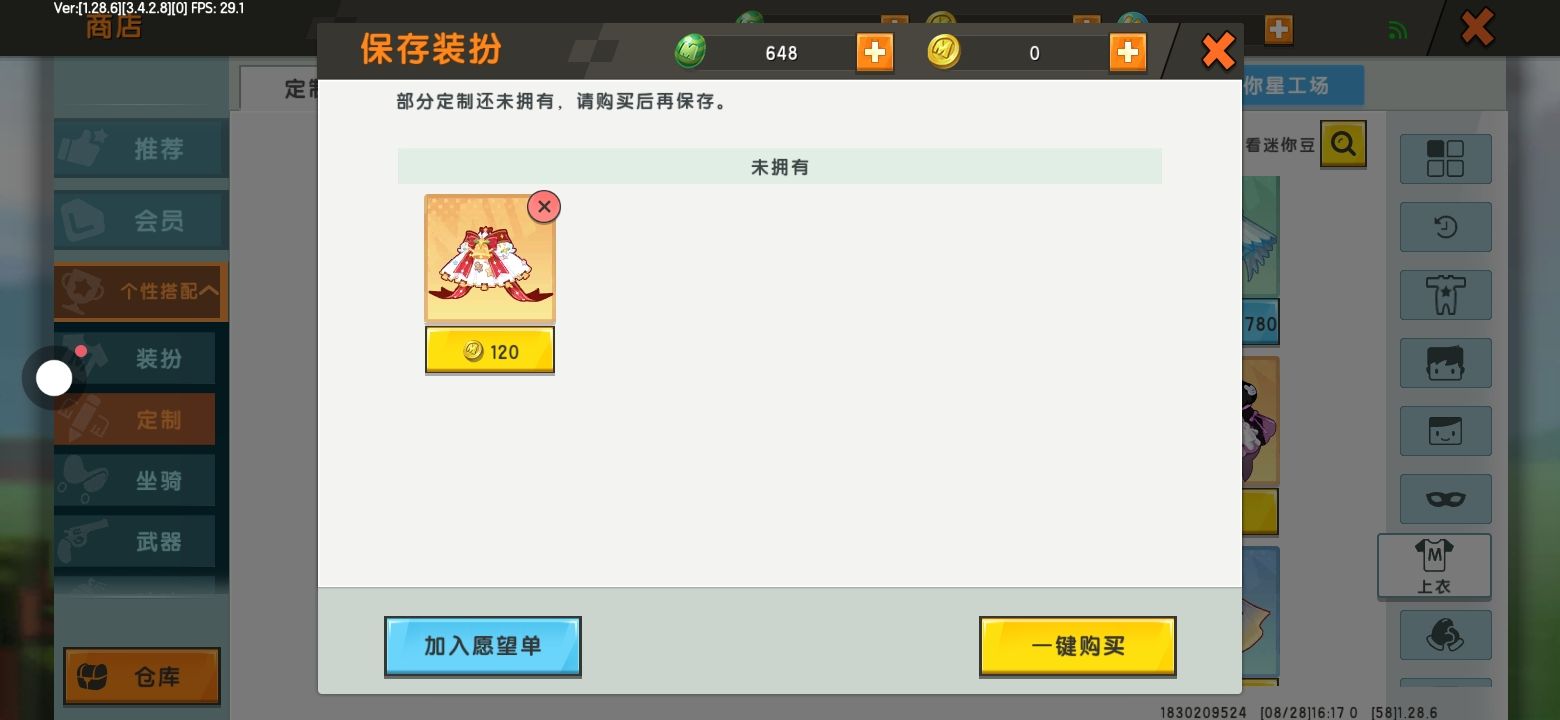Select the face expression category icon

click(1445, 431)
